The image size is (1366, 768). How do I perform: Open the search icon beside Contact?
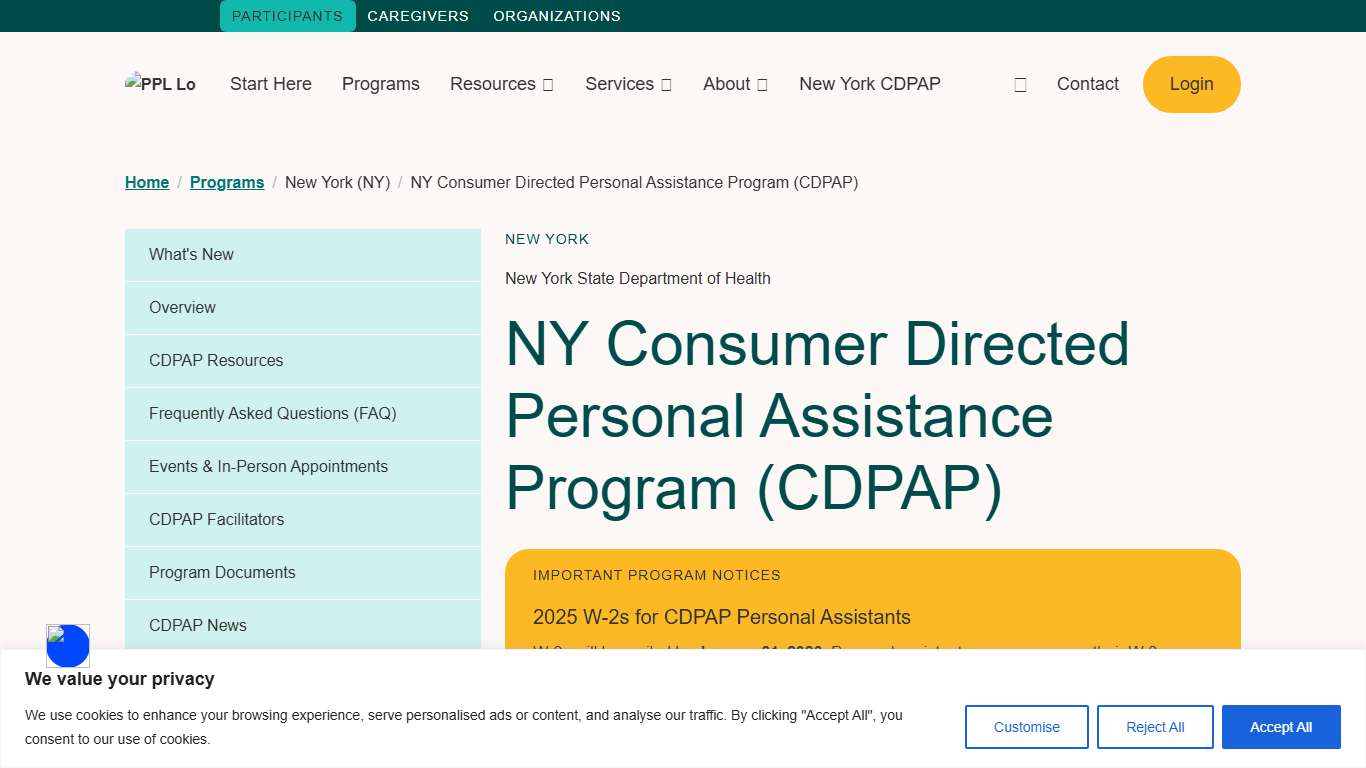point(1019,84)
